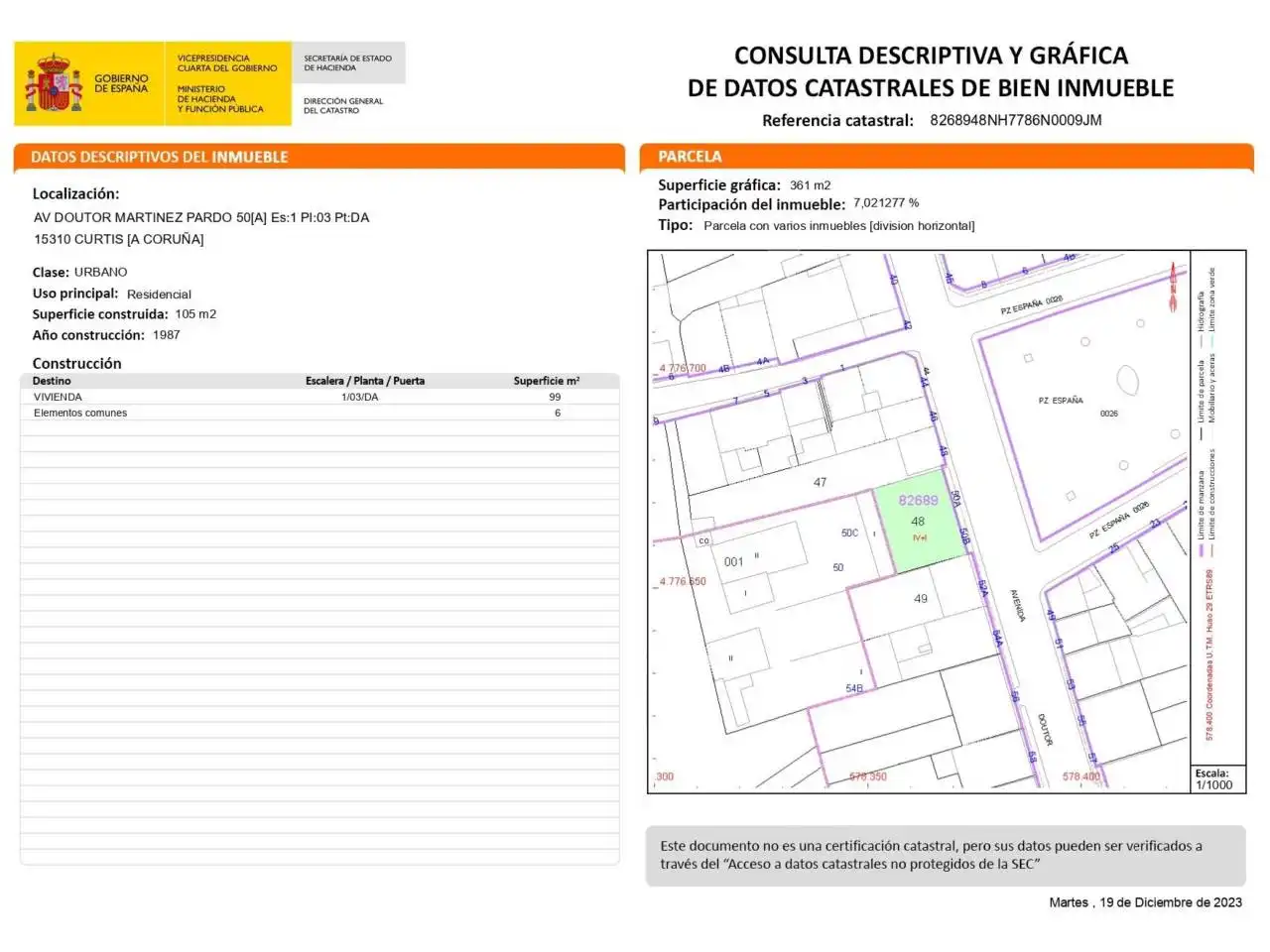Click the '54B' label on the map

(x=854, y=688)
